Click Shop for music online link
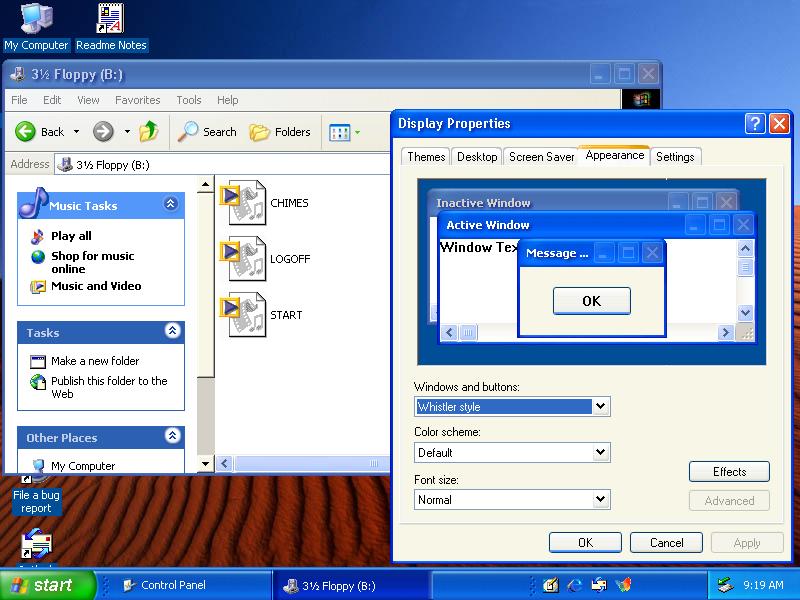 click(x=92, y=262)
